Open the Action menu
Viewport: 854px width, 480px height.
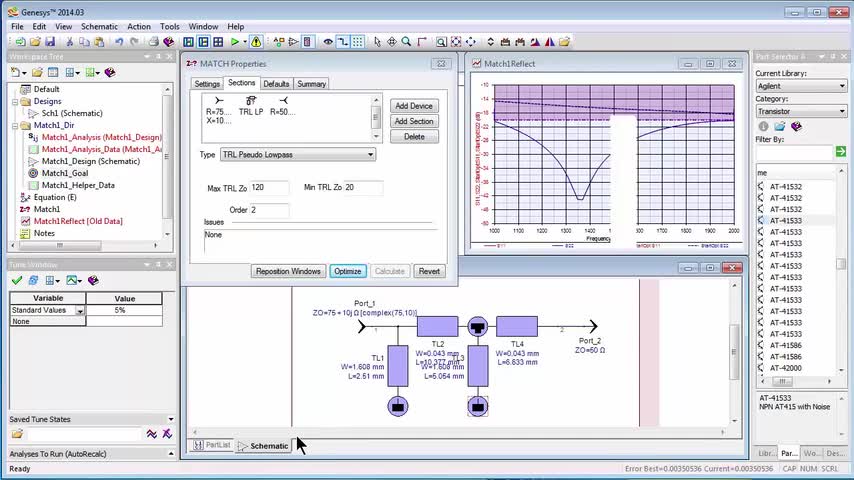click(x=139, y=26)
